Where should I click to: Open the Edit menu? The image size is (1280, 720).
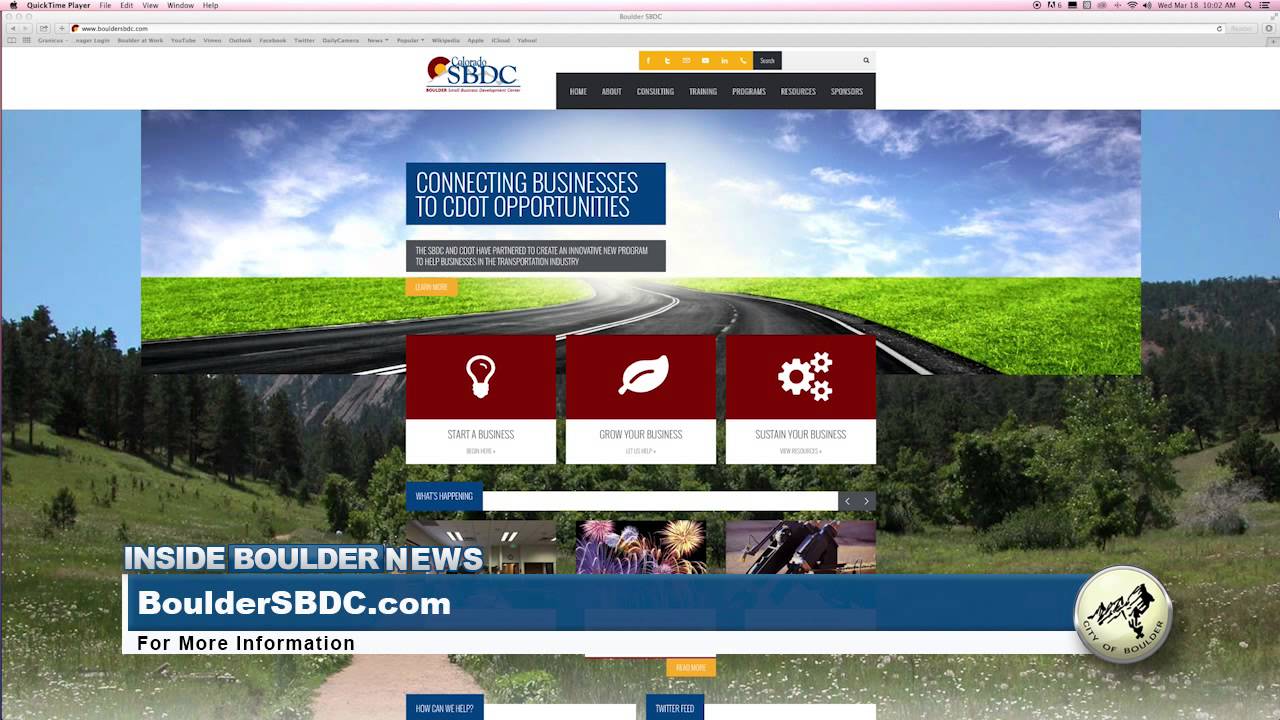click(127, 5)
